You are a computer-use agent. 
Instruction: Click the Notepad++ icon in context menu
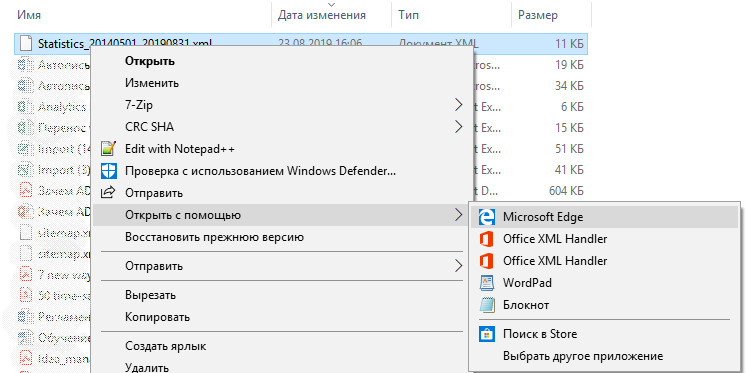tap(109, 149)
